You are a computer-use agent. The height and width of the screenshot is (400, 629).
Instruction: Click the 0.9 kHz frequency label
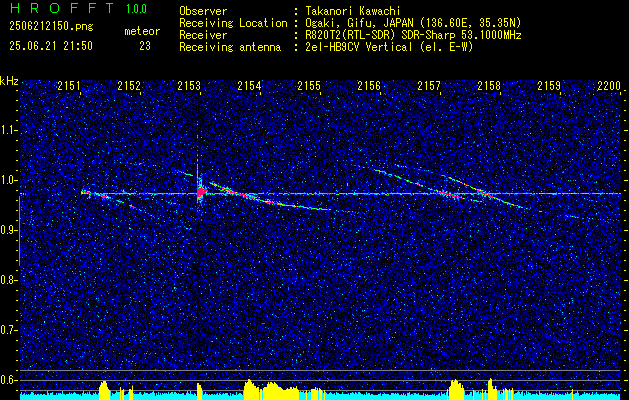[x=9, y=230]
